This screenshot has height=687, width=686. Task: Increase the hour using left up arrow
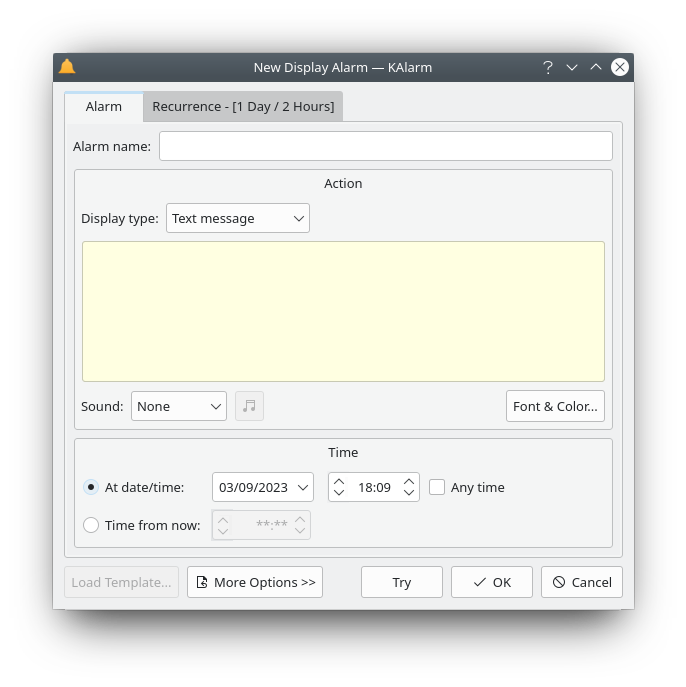tap(339, 482)
